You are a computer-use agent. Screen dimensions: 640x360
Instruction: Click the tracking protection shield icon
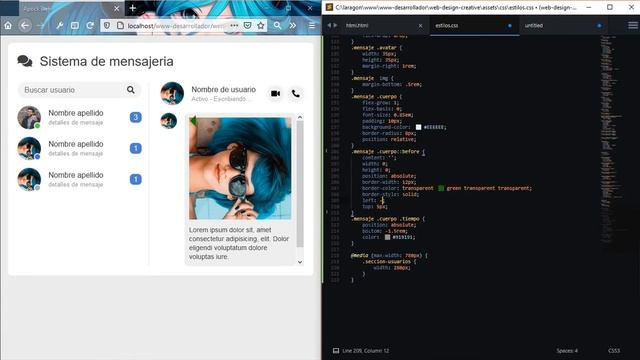click(x=107, y=25)
